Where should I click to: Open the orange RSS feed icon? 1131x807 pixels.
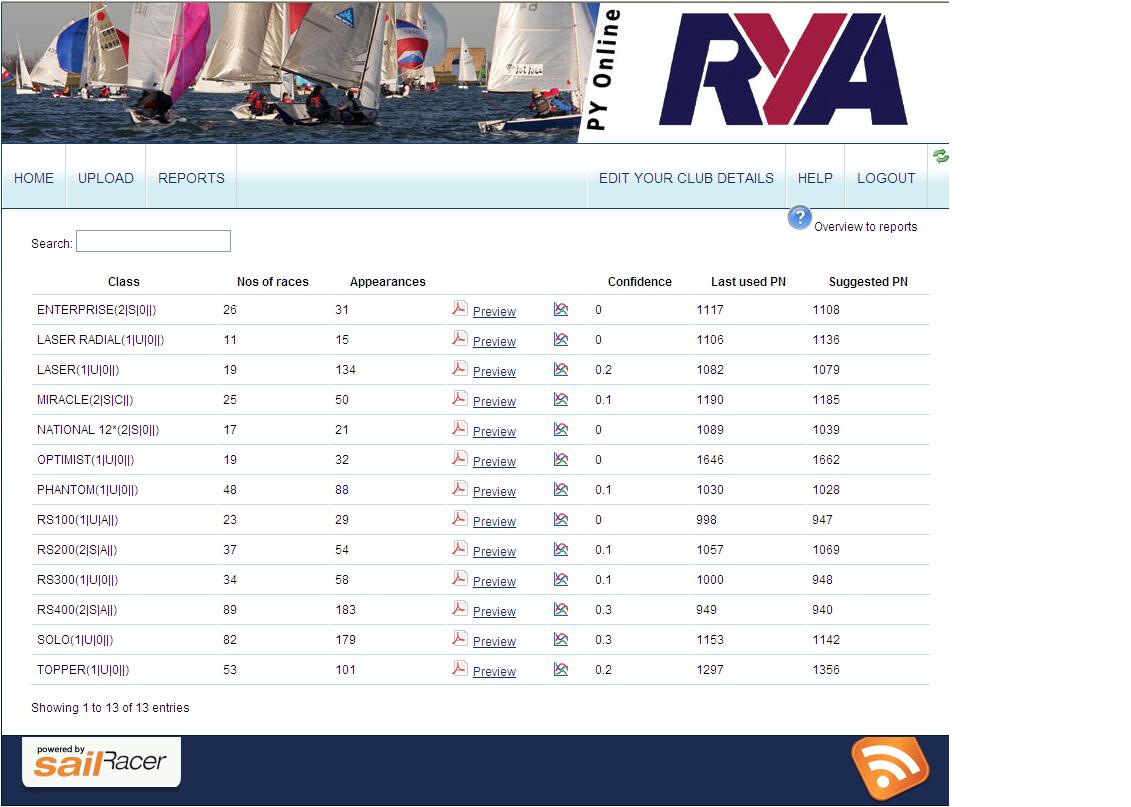[890, 769]
